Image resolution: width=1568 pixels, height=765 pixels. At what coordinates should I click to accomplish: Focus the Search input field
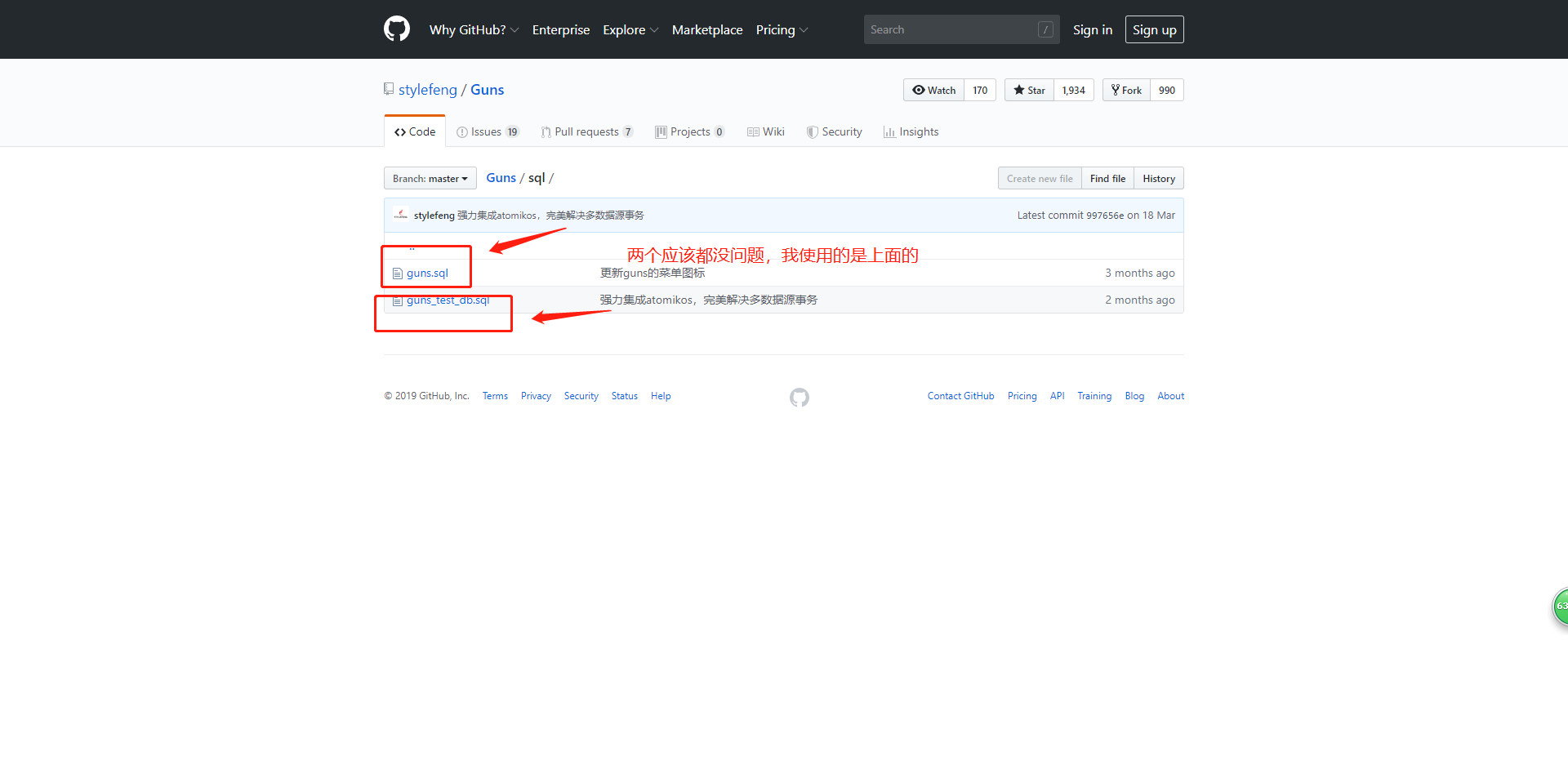pyautogui.click(x=961, y=29)
